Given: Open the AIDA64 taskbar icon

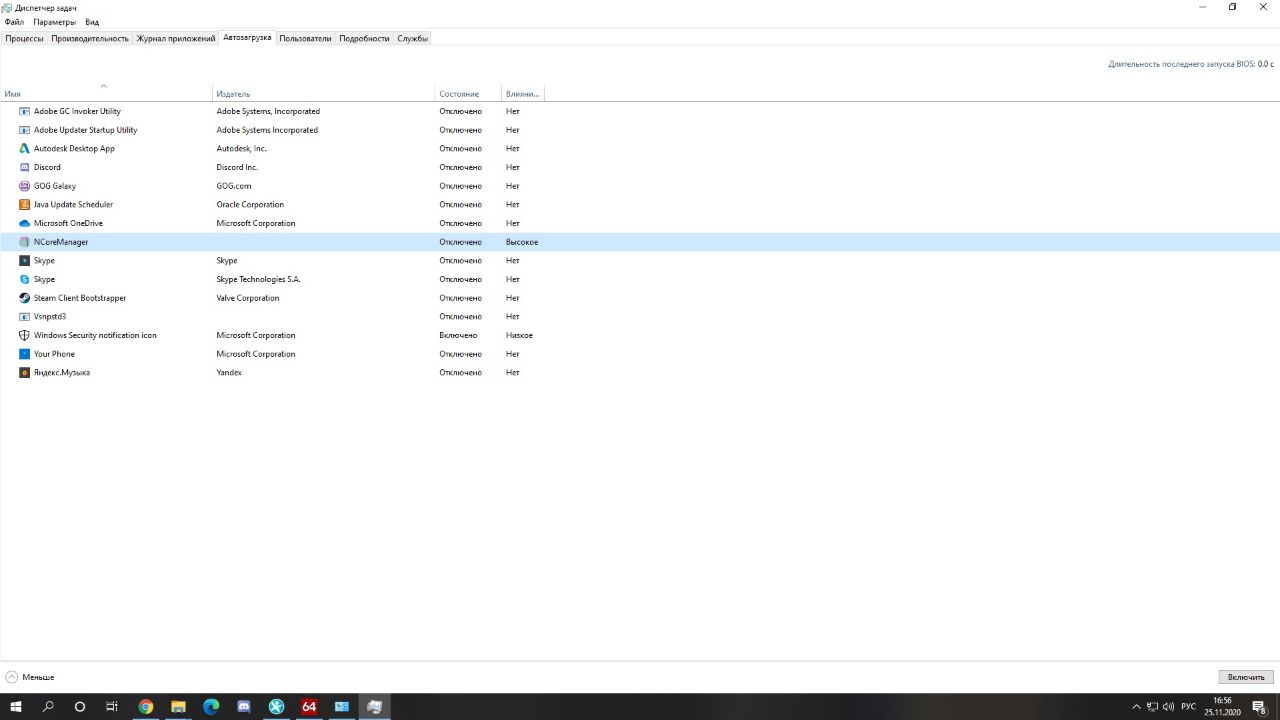Looking at the screenshot, I should [x=309, y=706].
